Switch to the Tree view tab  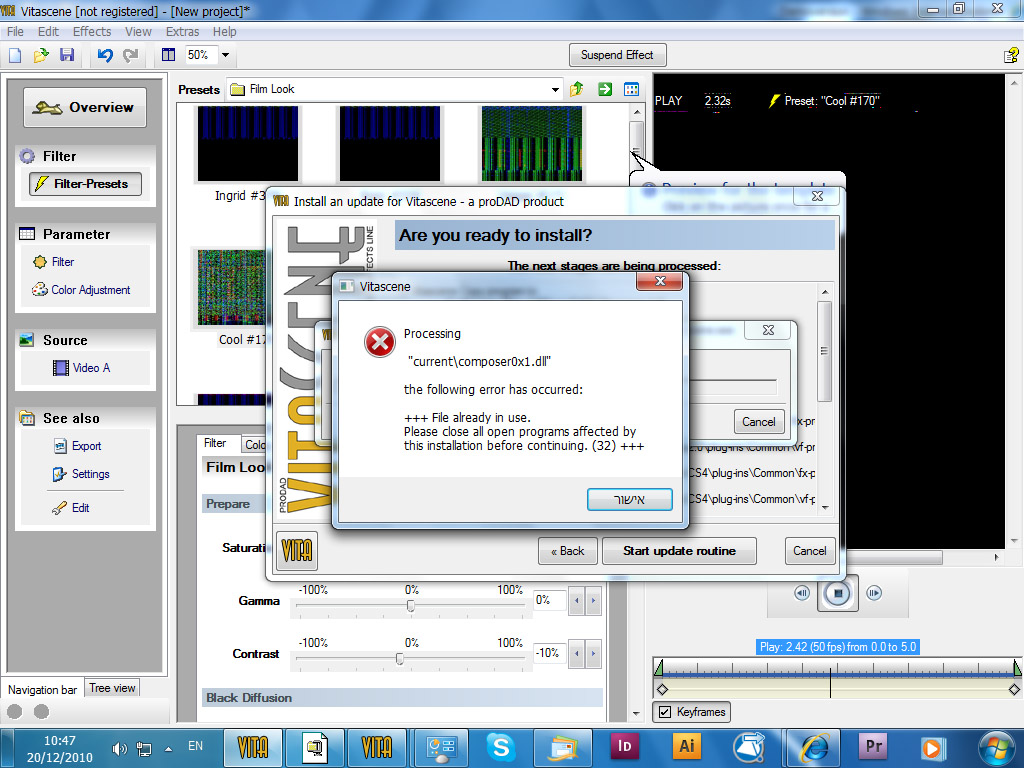point(112,688)
